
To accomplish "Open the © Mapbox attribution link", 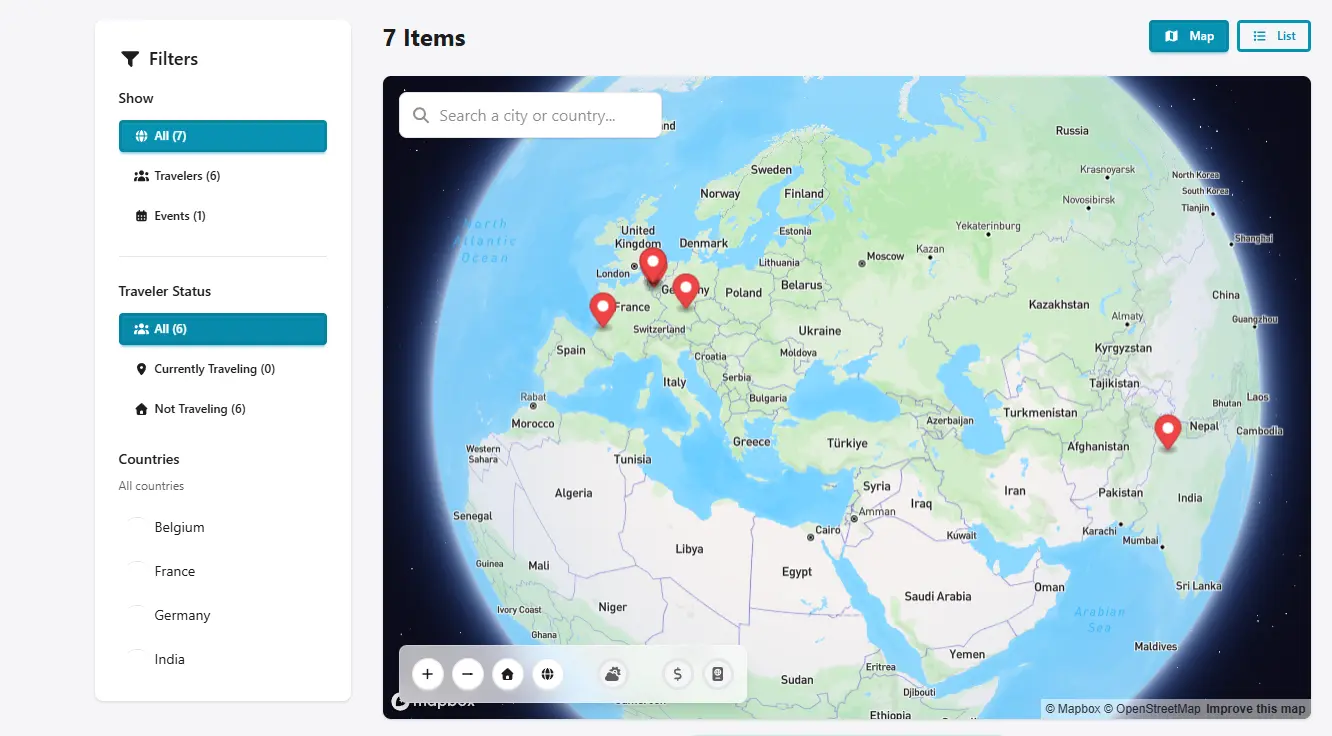I will [x=1072, y=709].
